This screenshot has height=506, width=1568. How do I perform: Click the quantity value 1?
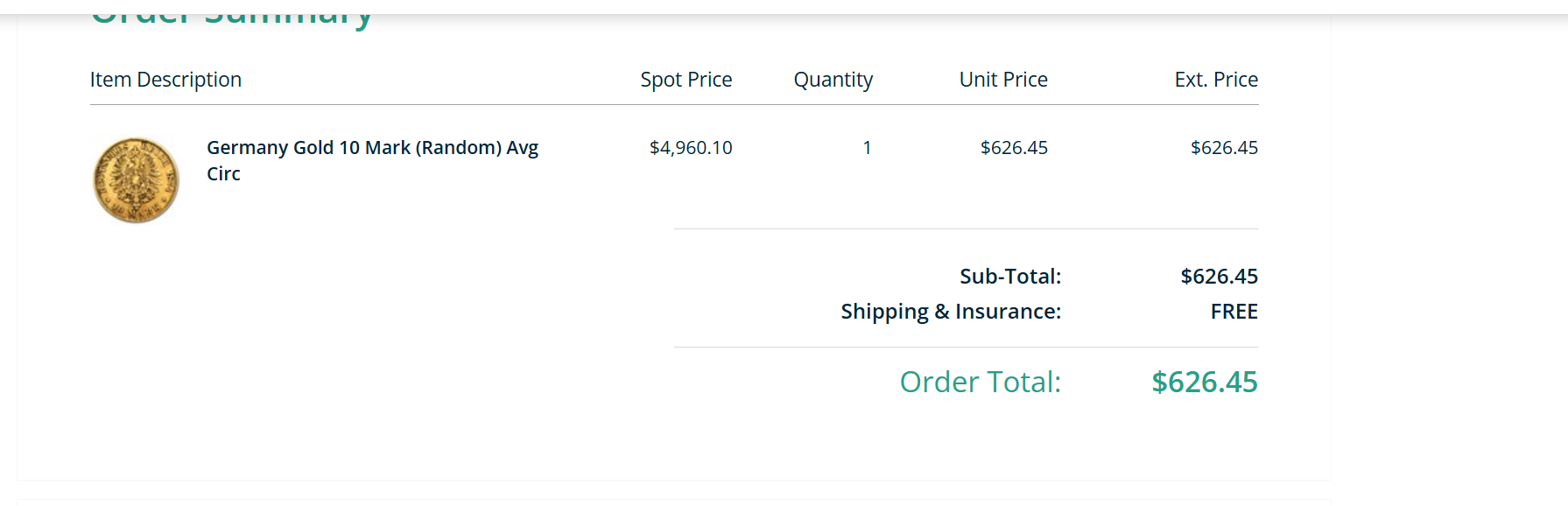(x=867, y=148)
